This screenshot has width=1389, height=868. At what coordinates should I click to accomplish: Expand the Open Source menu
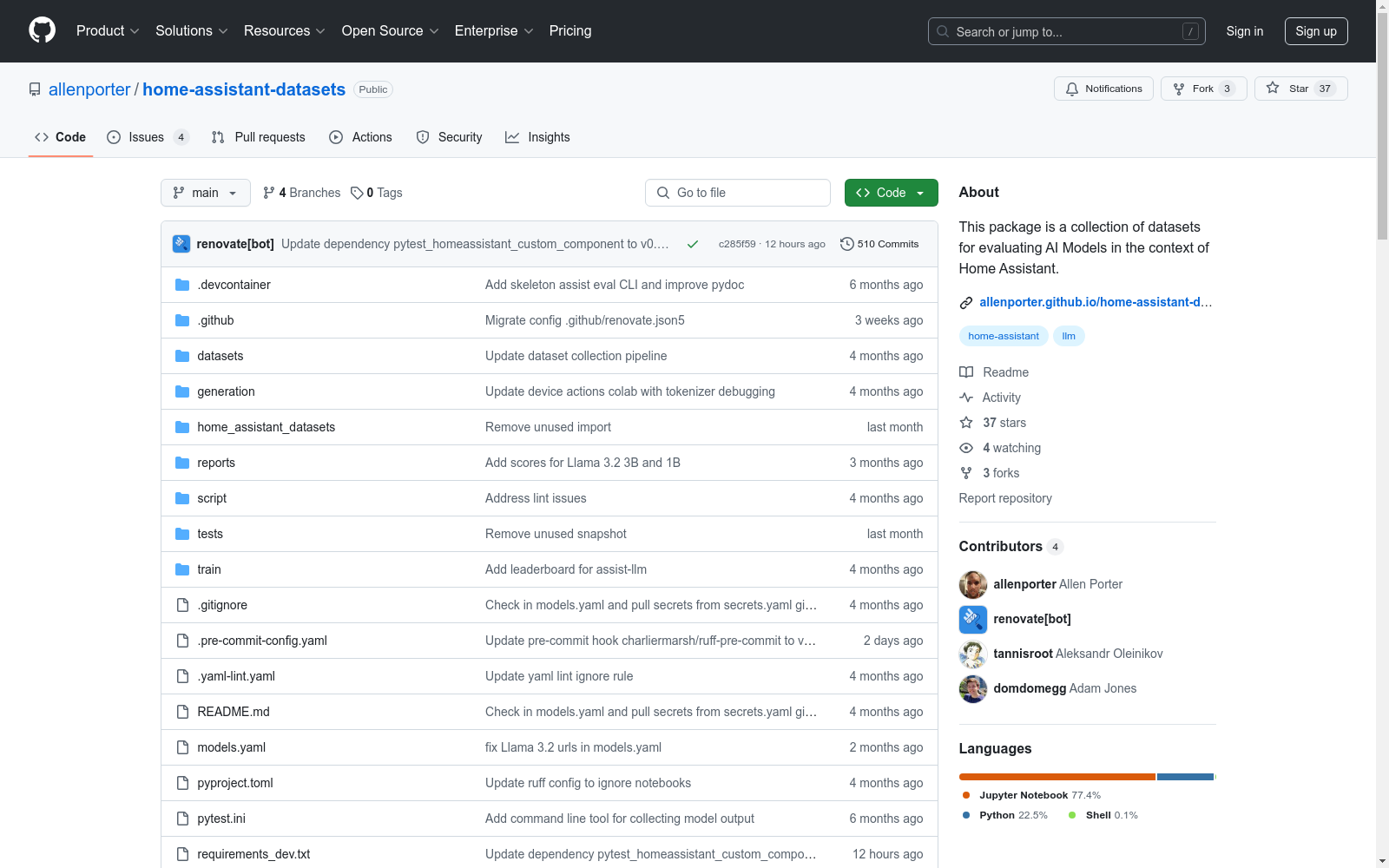point(391,30)
